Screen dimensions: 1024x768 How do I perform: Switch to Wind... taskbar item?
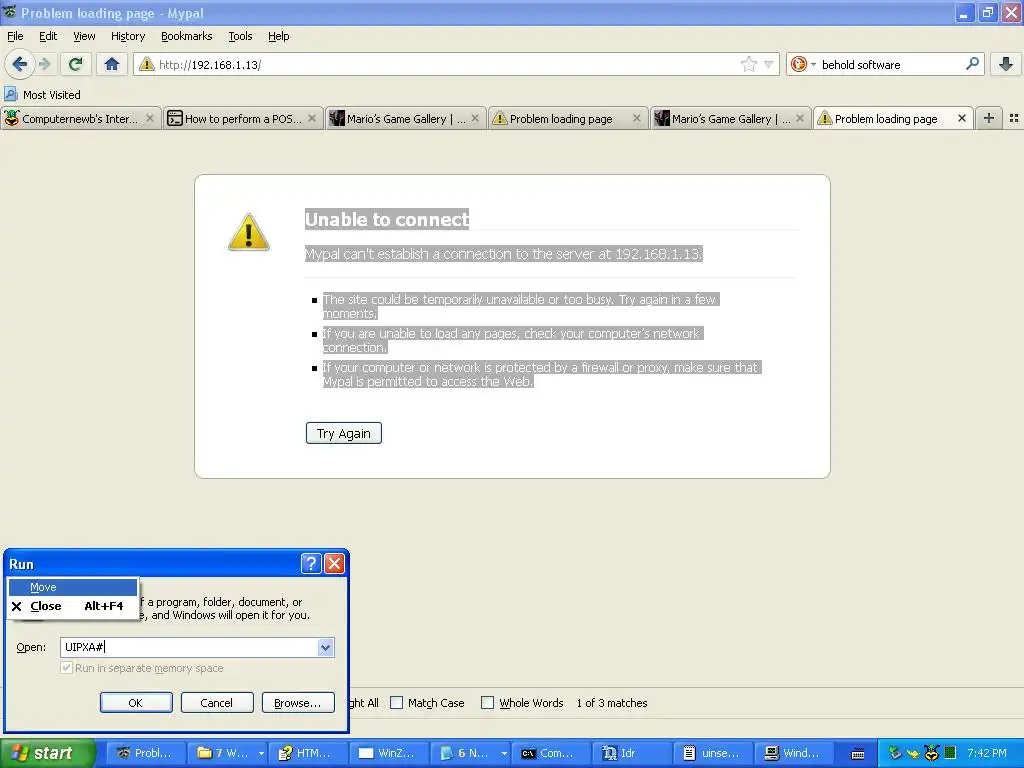pyautogui.click(x=793, y=753)
